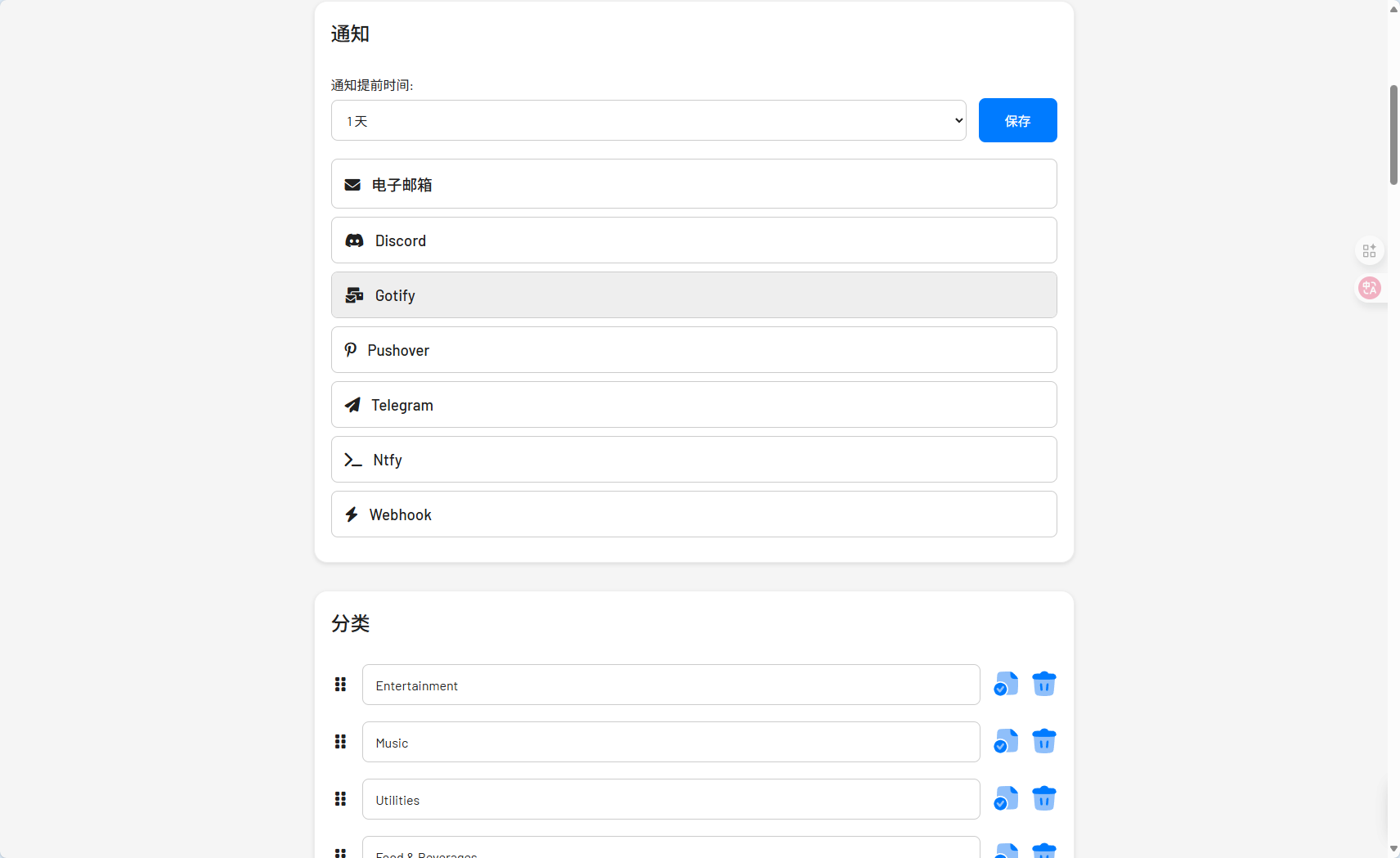Delete the Music category
This screenshot has width=1400, height=858.
click(x=1043, y=741)
